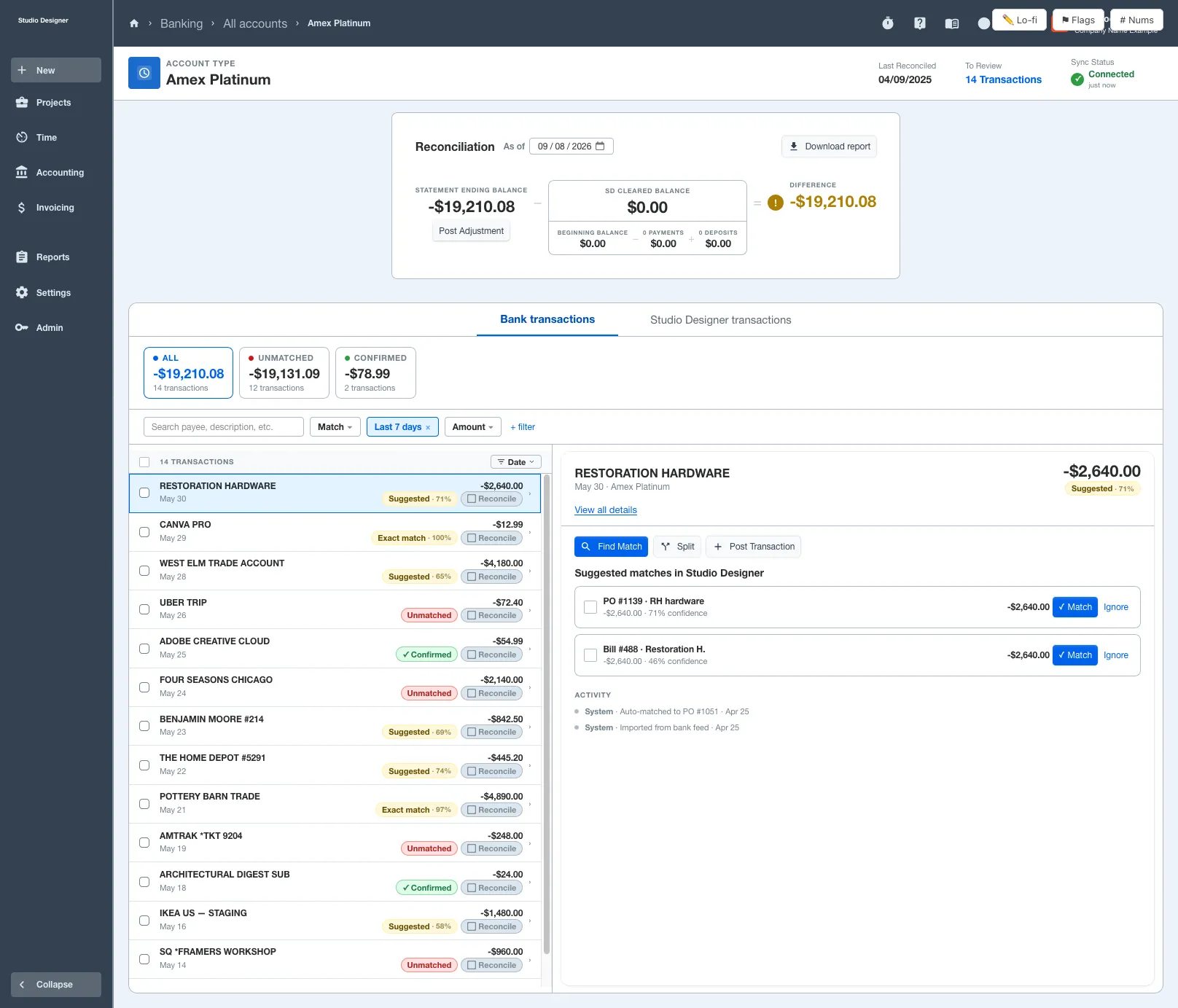The height and width of the screenshot is (1008, 1178).
Task: Click the calendar icon in the As of date field
Action: click(x=600, y=146)
